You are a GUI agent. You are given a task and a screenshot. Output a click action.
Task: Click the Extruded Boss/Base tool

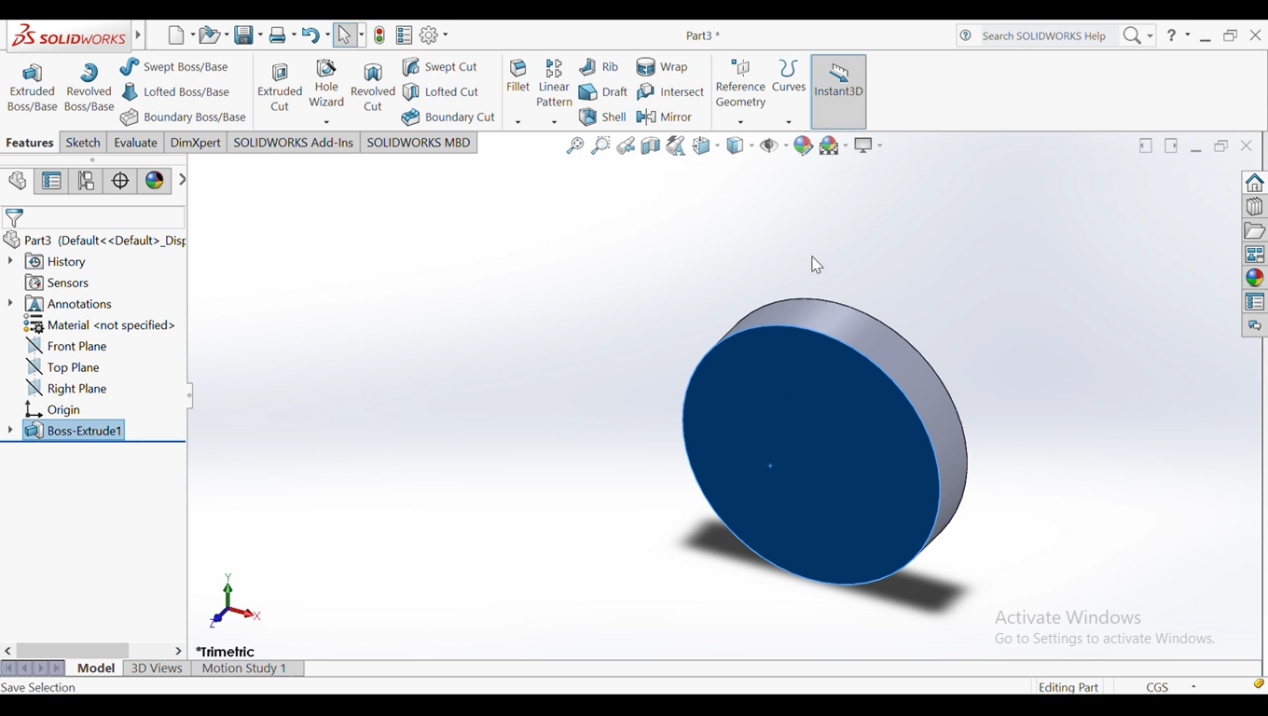coord(32,88)
